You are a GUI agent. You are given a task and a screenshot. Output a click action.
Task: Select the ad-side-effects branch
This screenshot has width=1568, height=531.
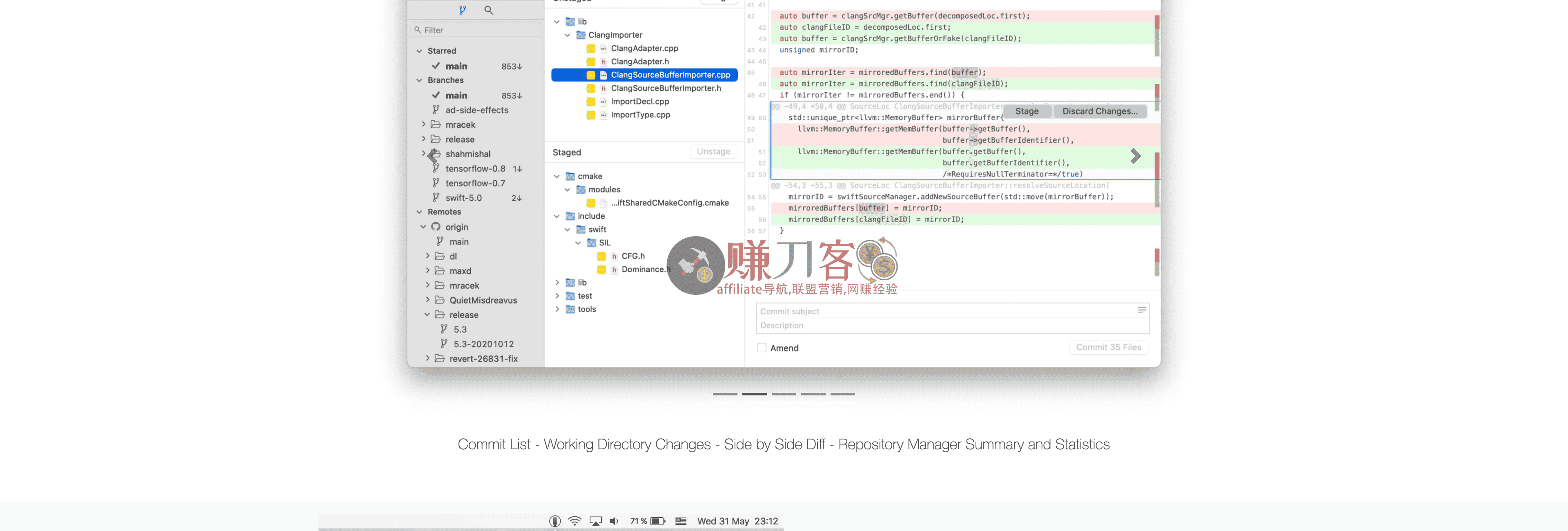pyautogui.click(x=476, y=110)
